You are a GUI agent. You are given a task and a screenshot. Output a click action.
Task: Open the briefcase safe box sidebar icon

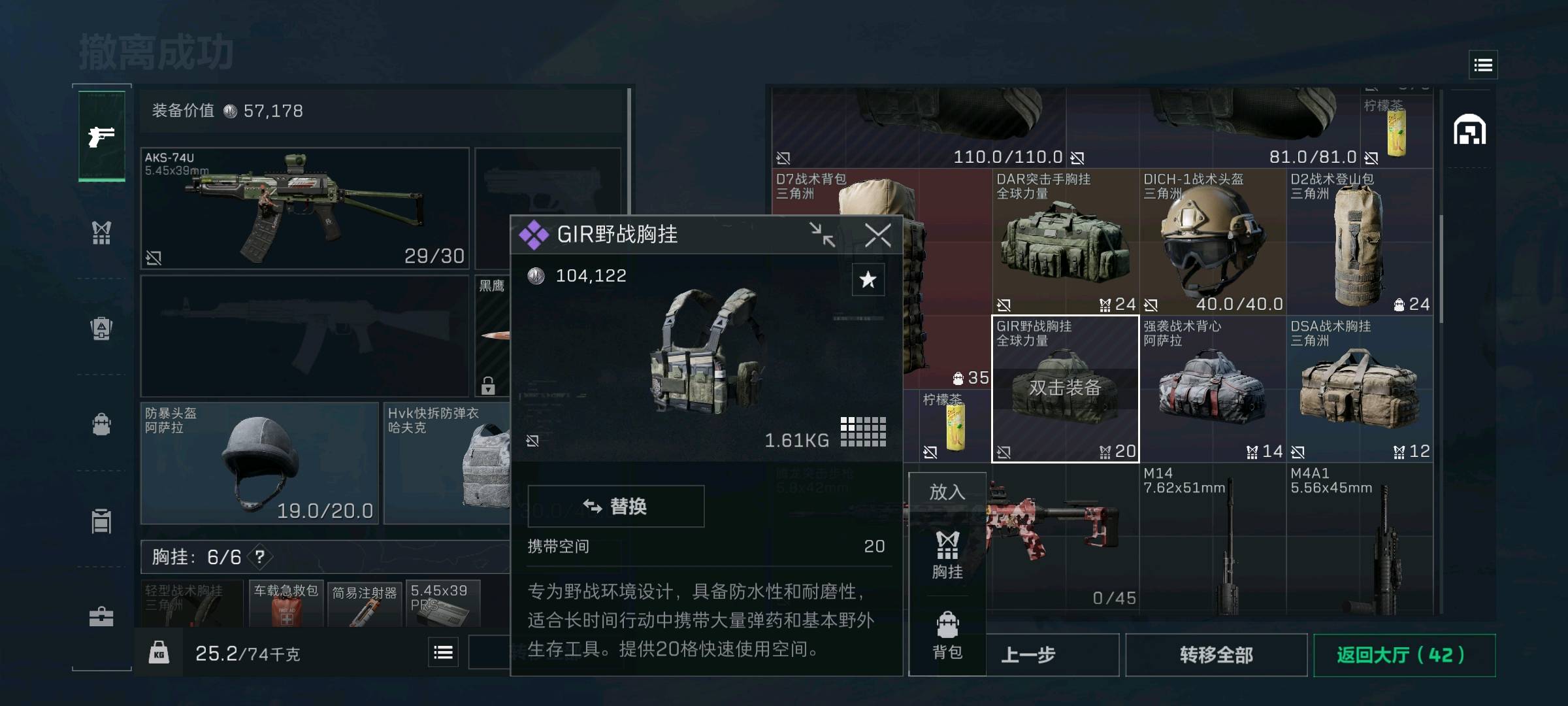pos(101,616)
